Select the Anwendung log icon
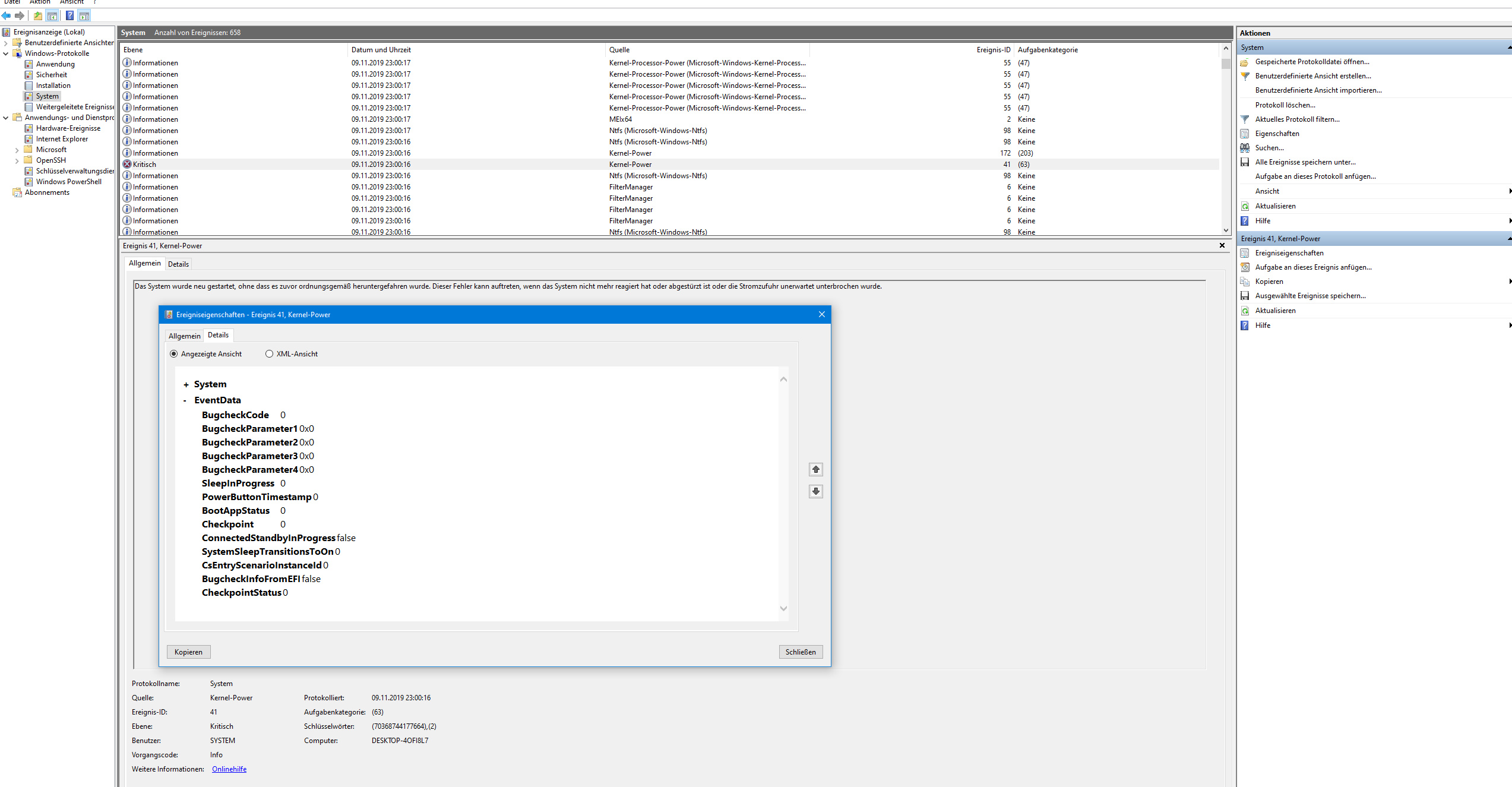The image size is (1512, 787). pyautogui.click(x=29, y=64)
